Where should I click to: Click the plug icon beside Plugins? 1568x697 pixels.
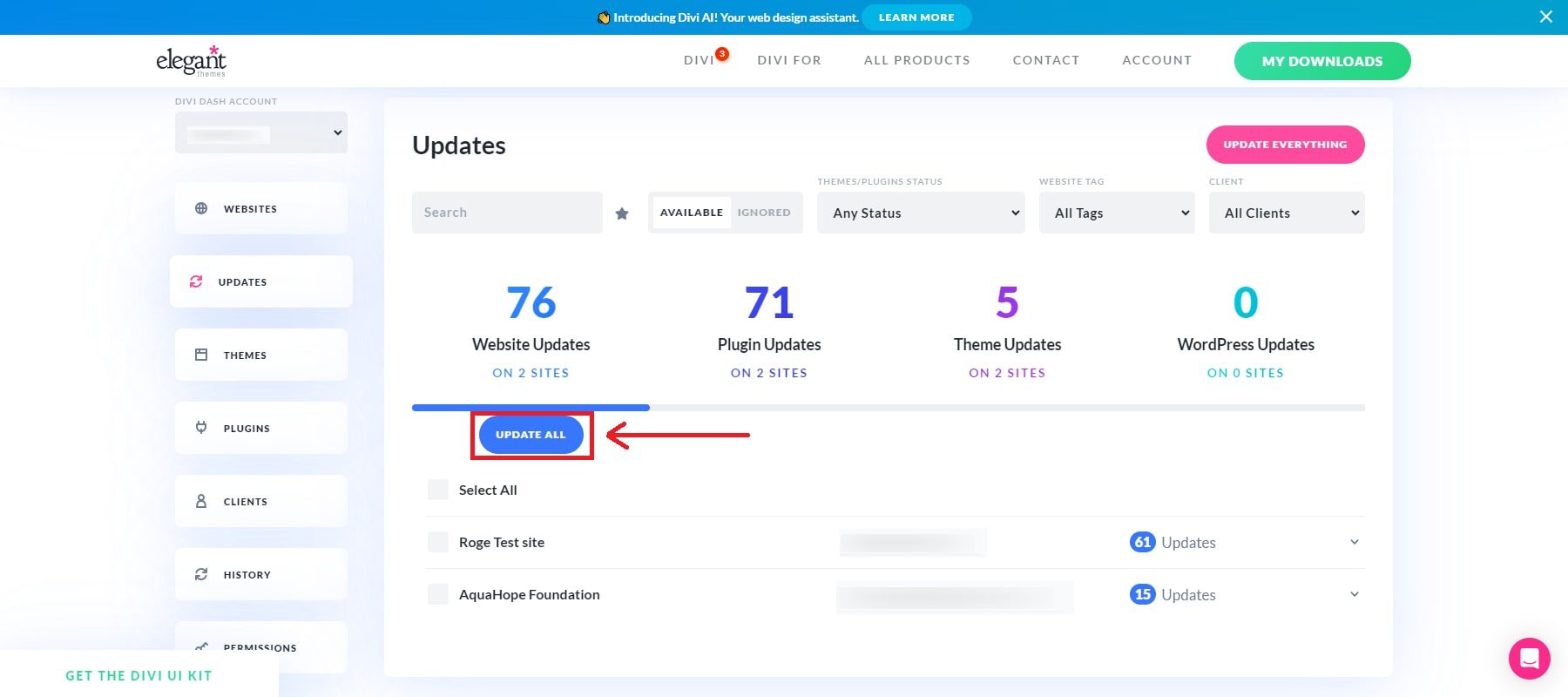201,428
